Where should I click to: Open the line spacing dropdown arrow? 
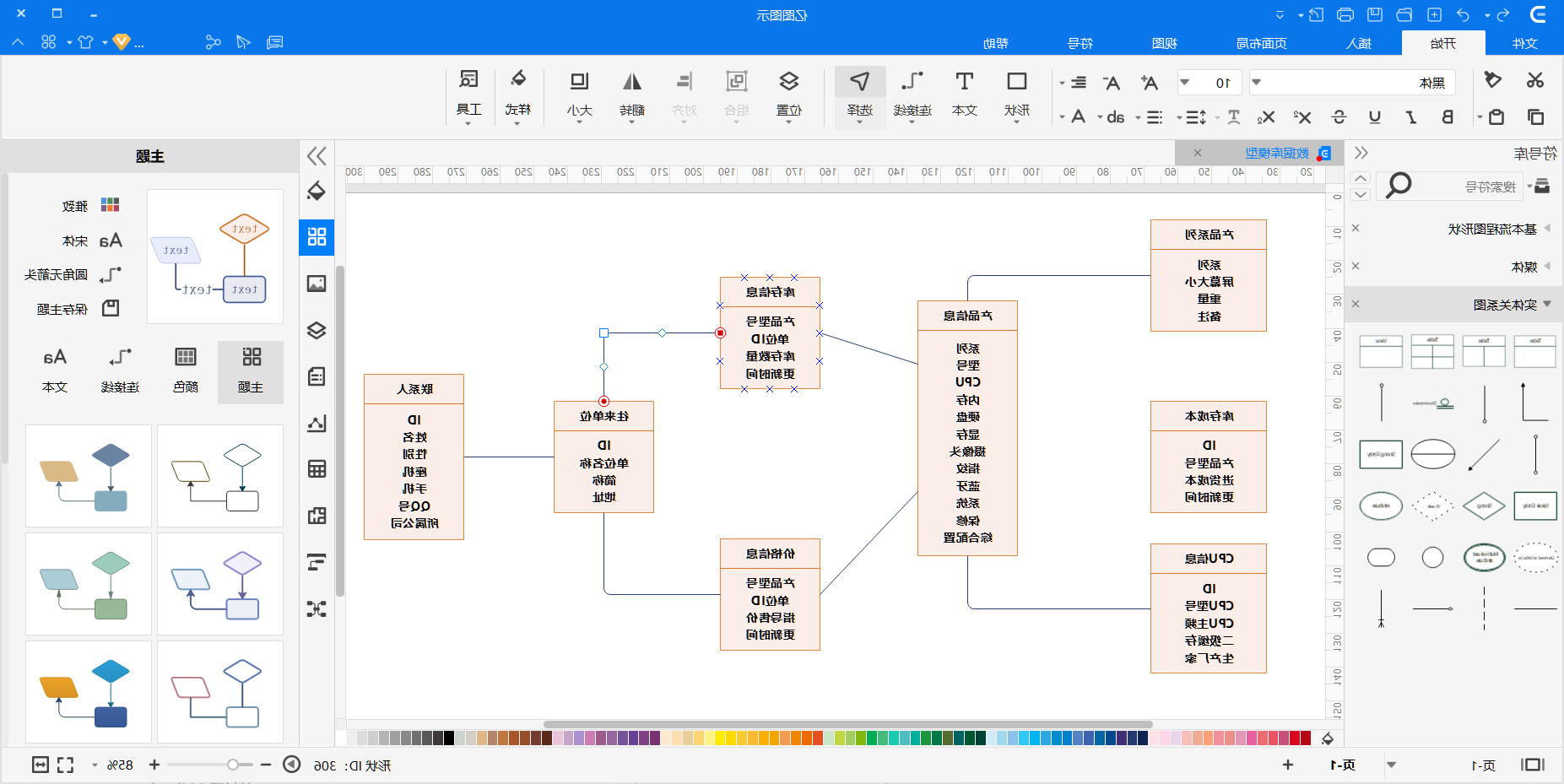pos(1179,117)
